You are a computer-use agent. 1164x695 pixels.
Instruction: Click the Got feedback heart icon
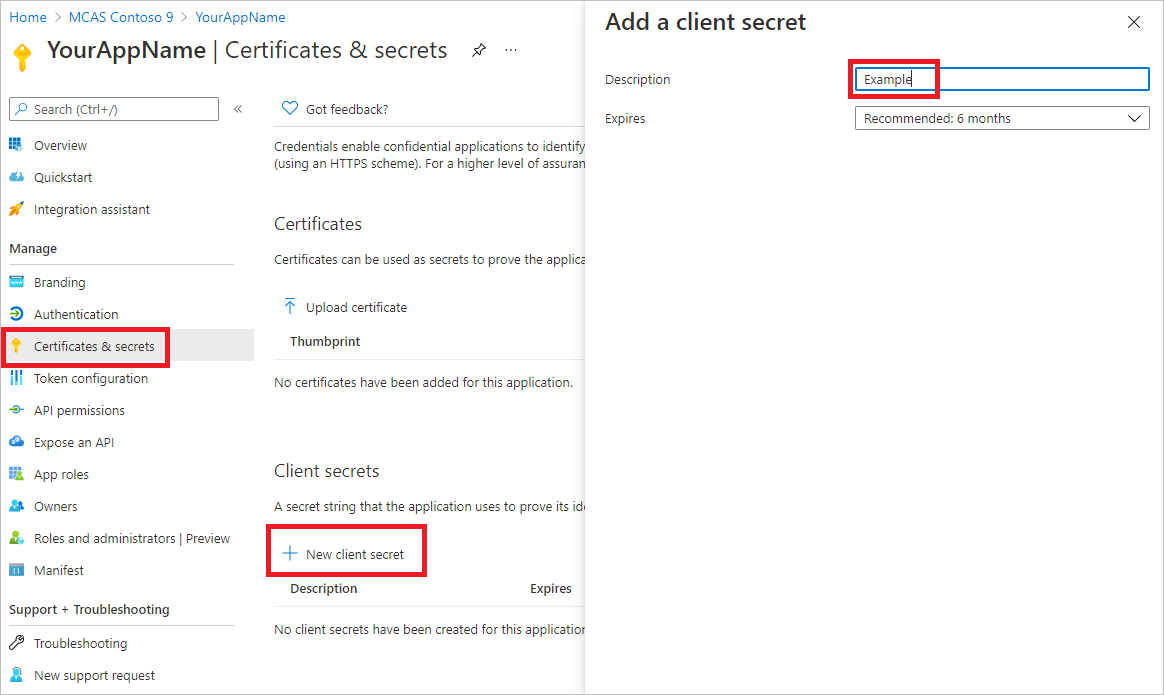click(x=290, y=108)
